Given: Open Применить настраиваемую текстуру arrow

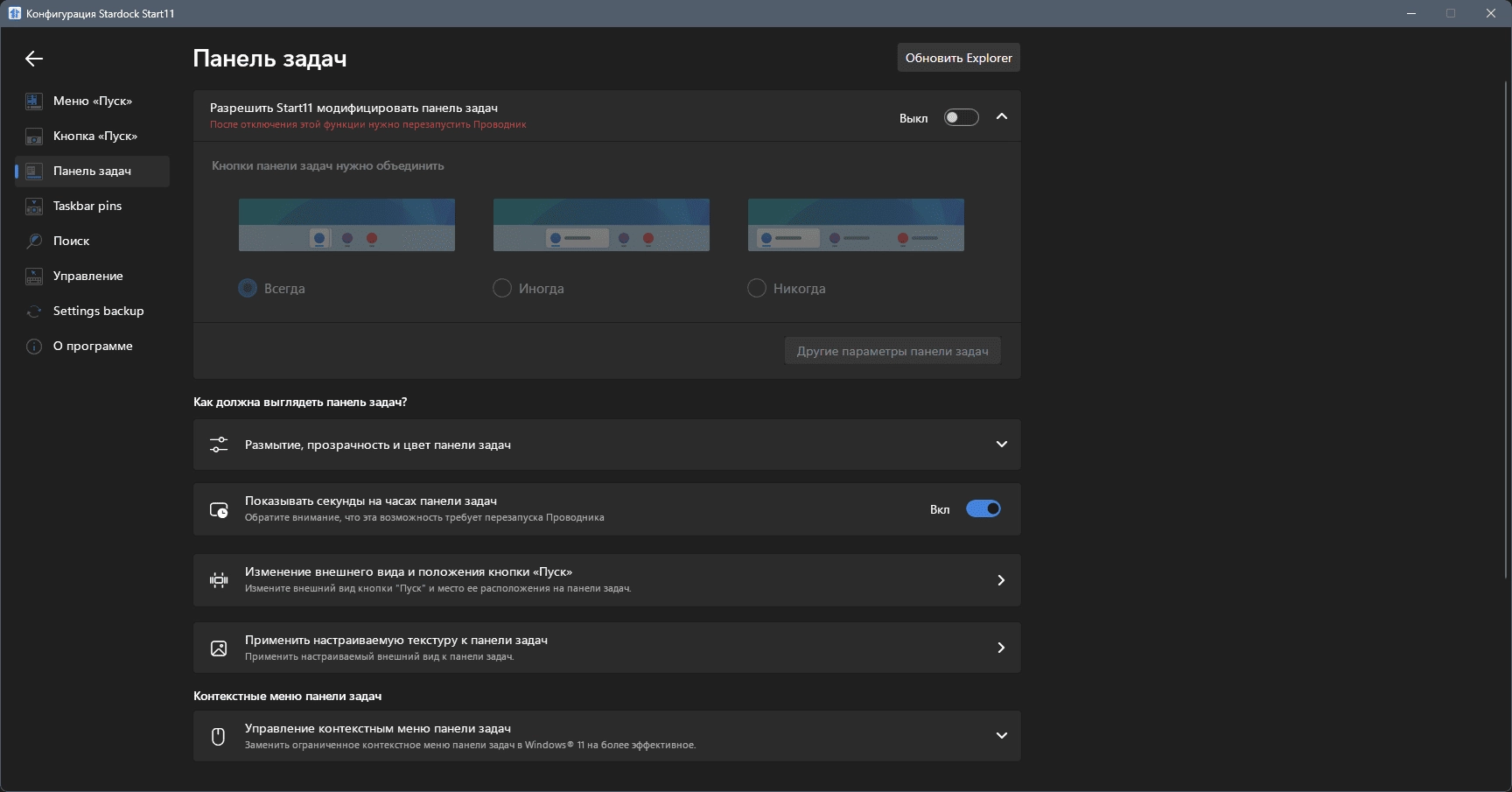Looking at the screenshot, I should (x=1002, y=648).
